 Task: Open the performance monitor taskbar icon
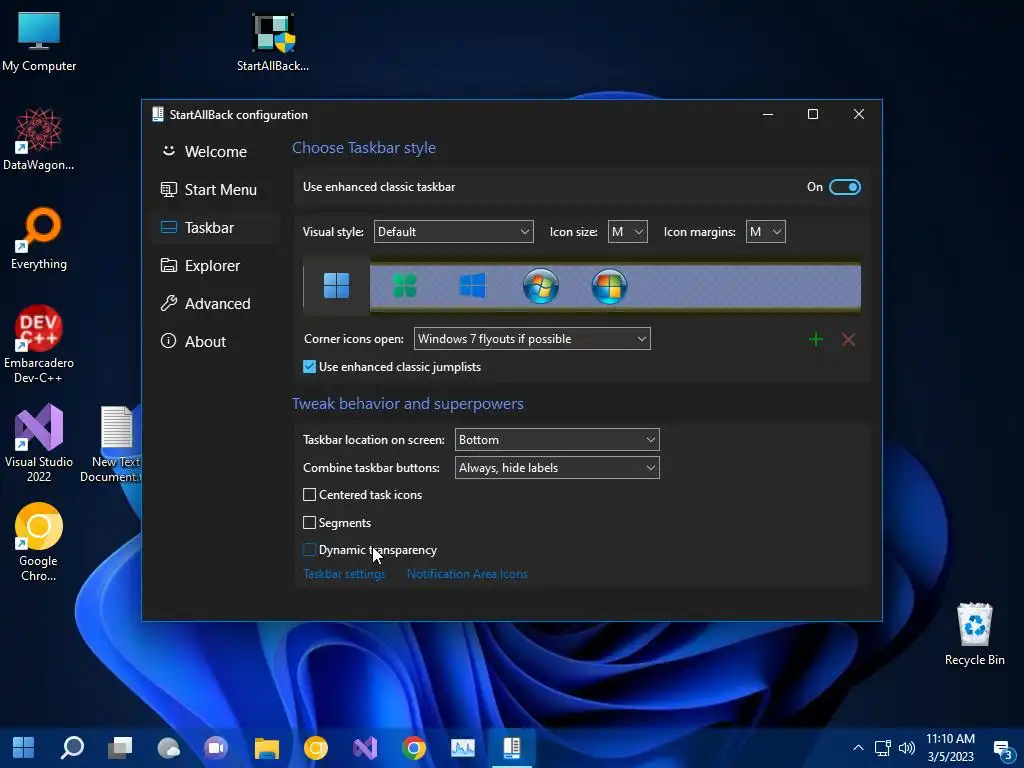(463, 748)
